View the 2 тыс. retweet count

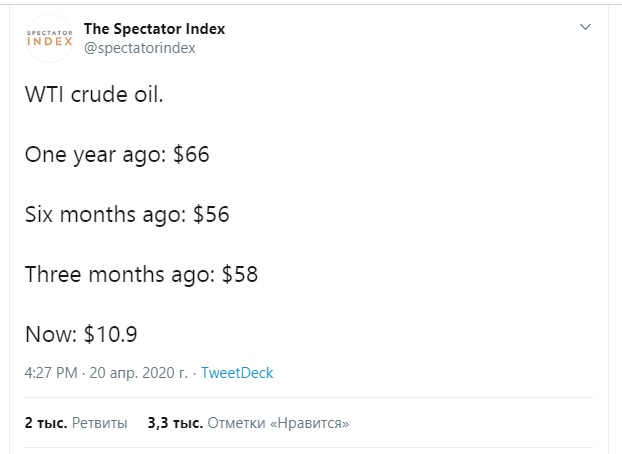pyautogui.click(x=46, y=423)
